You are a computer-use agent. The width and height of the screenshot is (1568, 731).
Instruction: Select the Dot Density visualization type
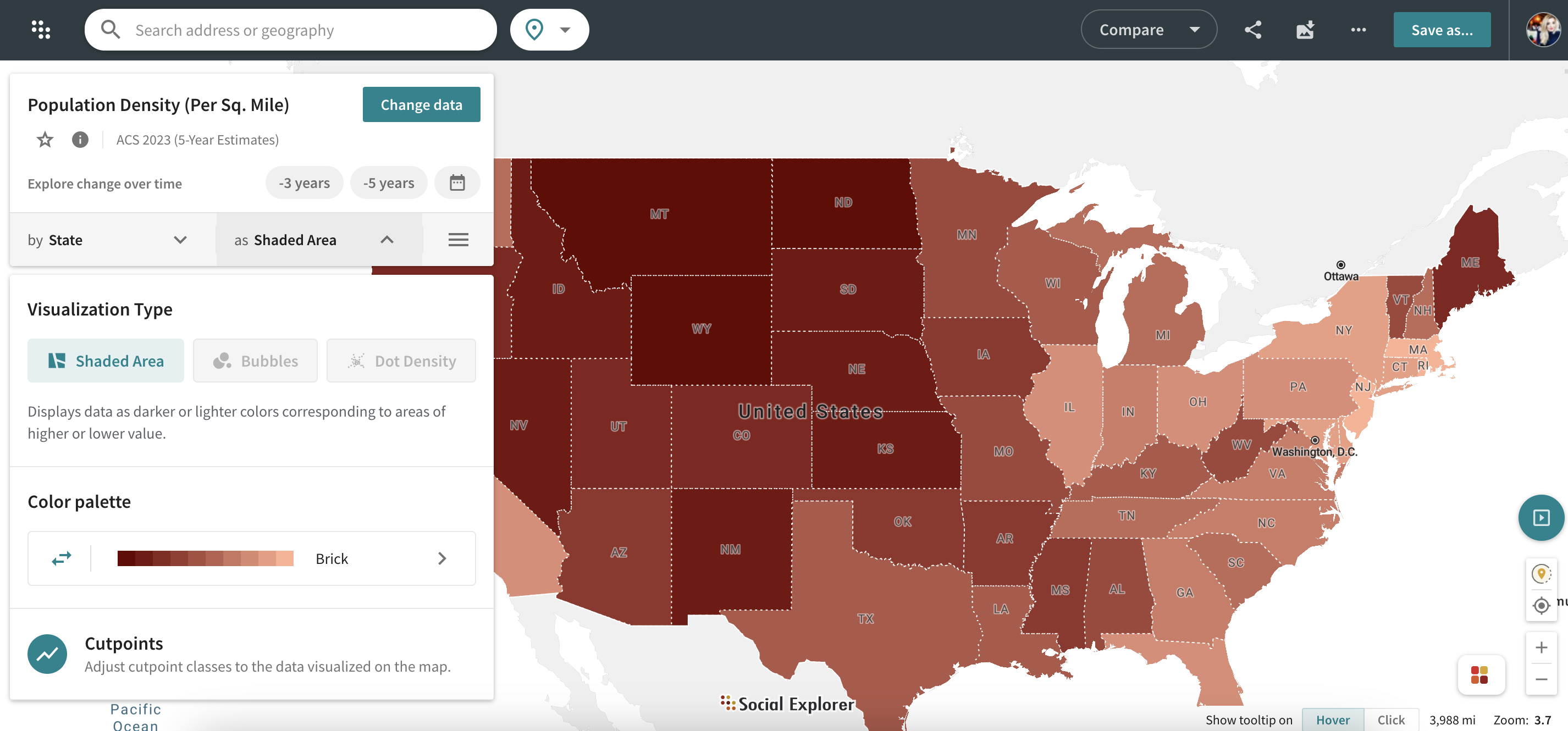tap(401, 361)
